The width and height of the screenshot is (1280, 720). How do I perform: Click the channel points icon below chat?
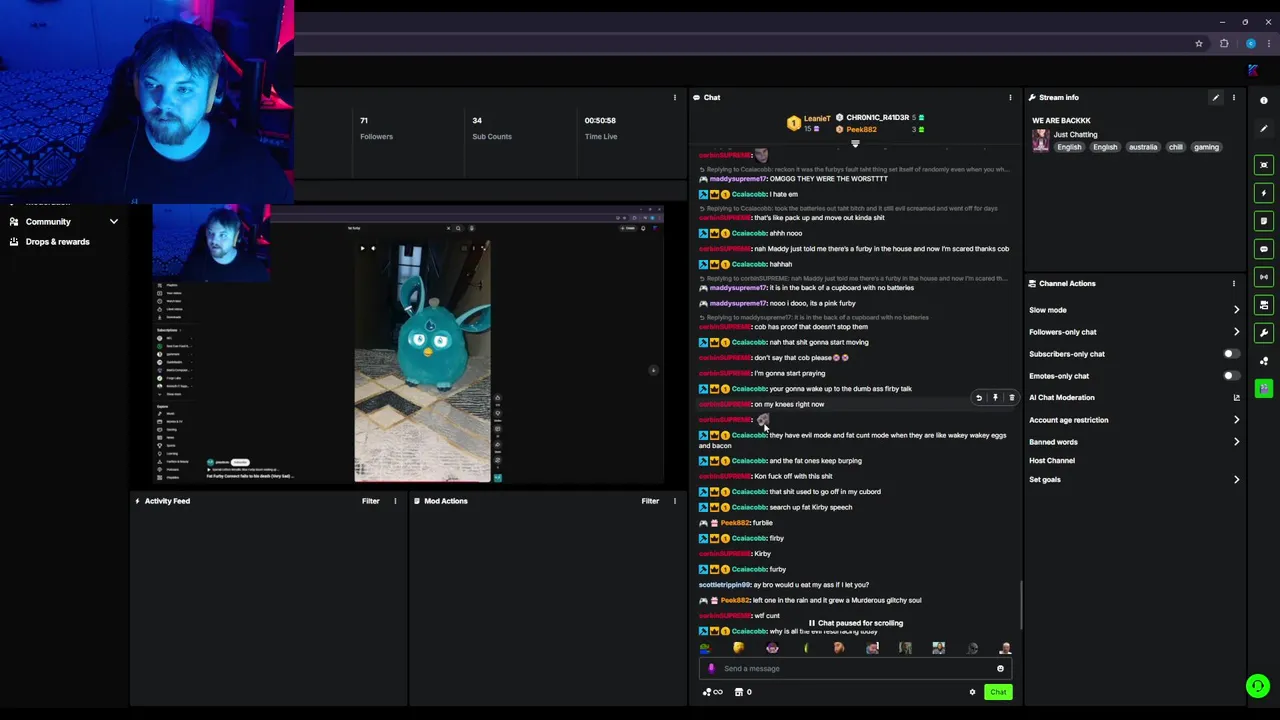(712, 692)
